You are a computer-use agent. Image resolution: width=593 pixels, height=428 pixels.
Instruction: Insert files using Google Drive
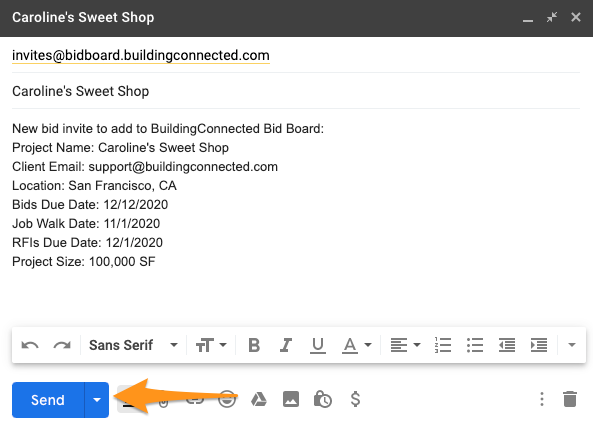[x=259, y=400]
